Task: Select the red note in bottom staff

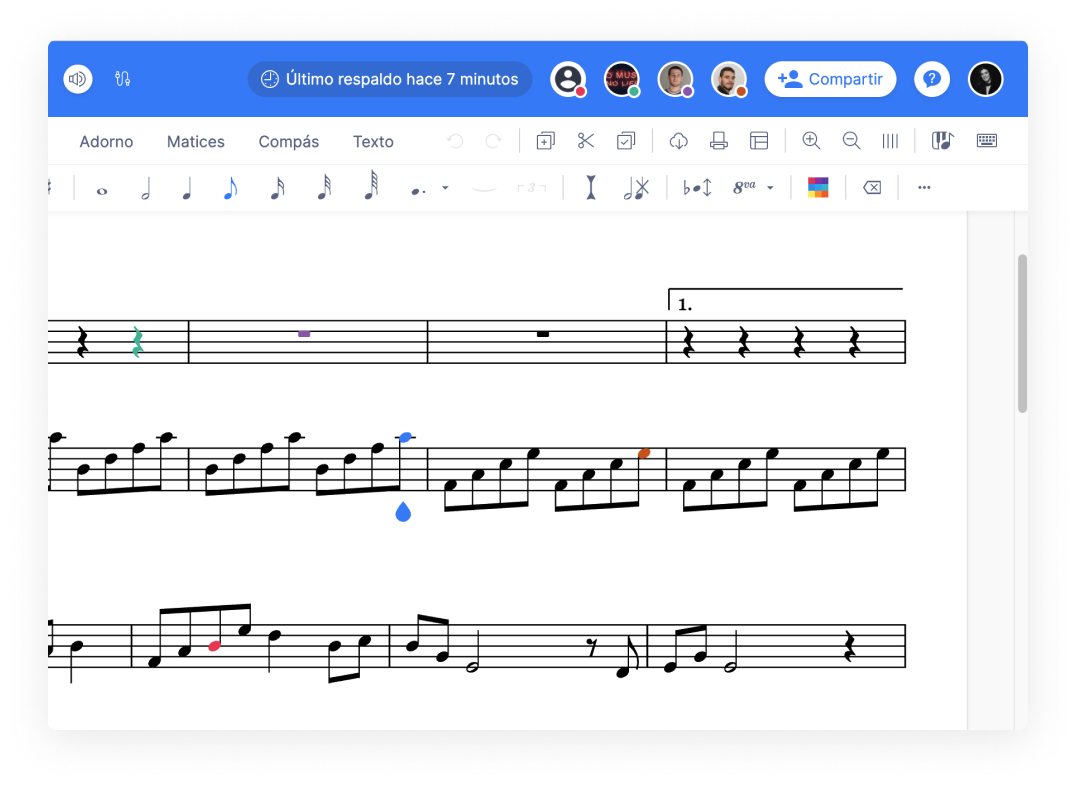Action: [214, 646]
